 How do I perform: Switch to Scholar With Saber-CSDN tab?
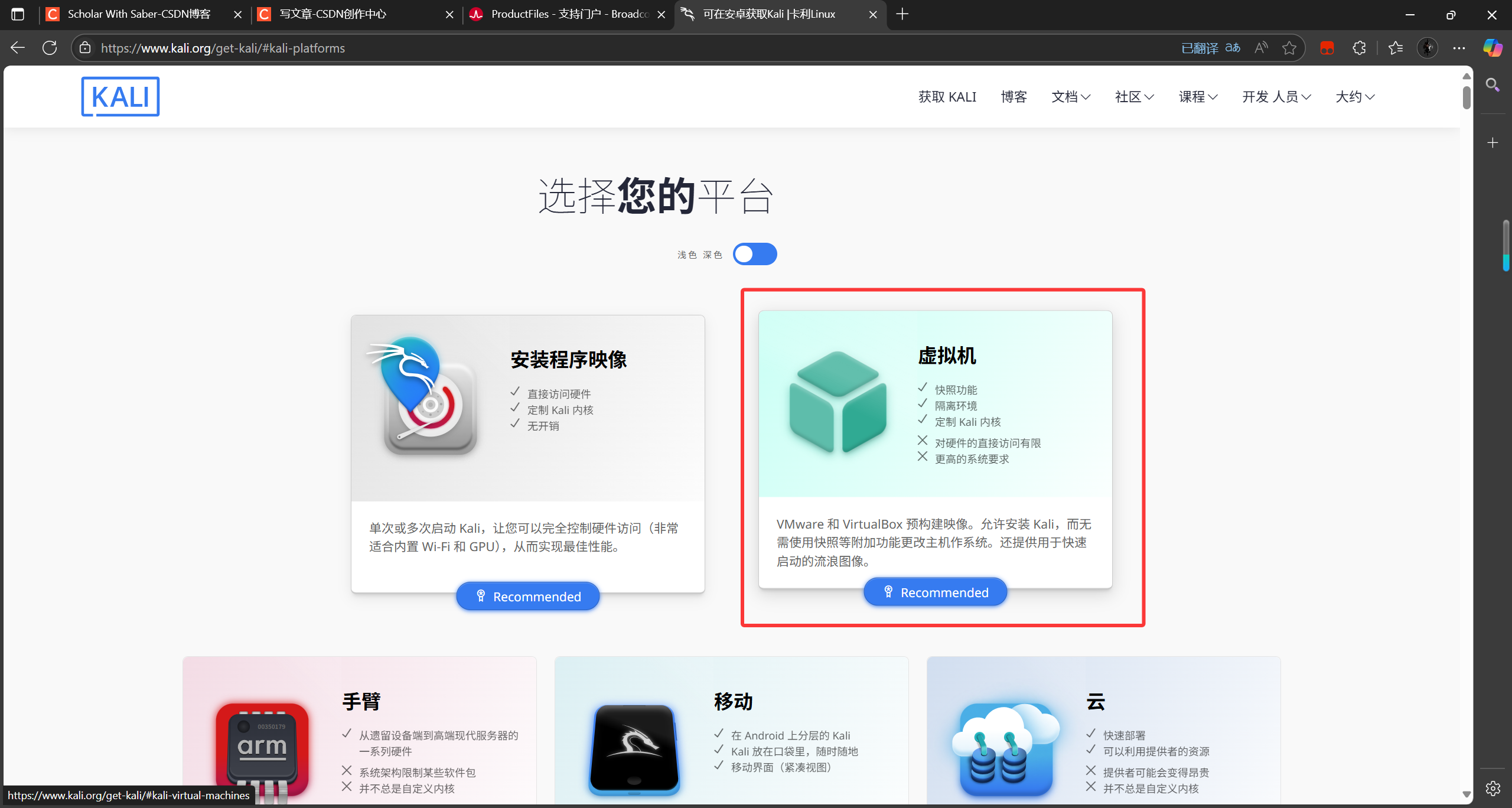tap(139, 14)
